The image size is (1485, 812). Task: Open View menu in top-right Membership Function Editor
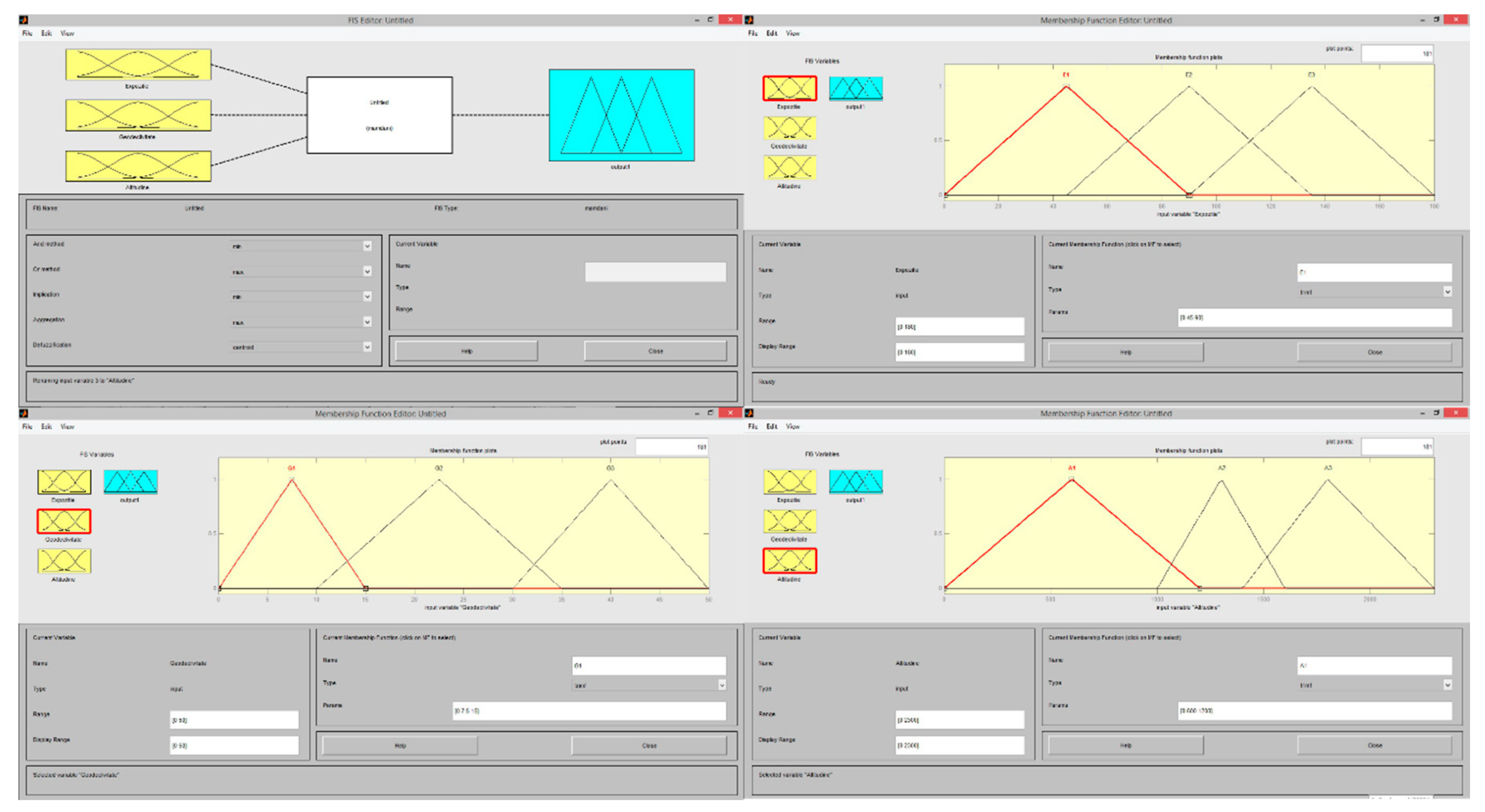click(793, 33)
